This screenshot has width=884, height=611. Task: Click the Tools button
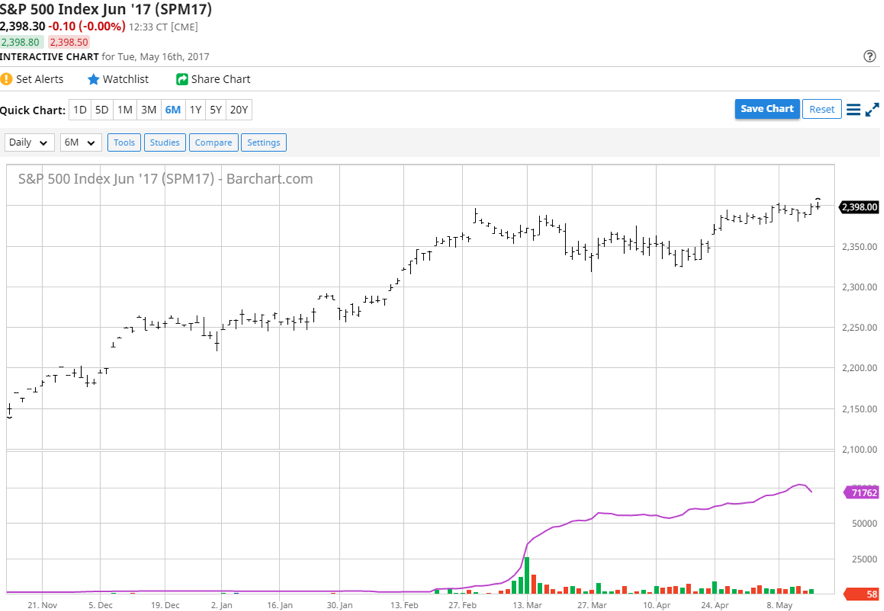(x=124, y=143)
